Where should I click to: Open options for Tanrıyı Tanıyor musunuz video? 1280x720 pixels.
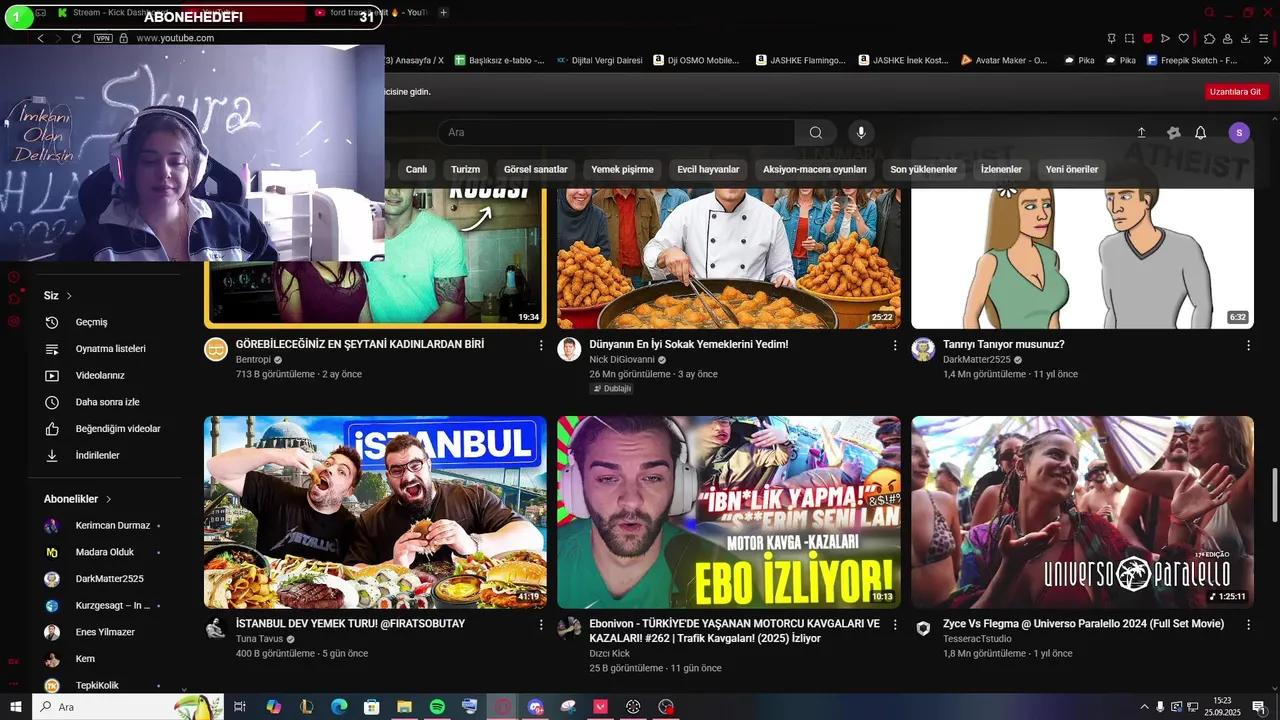click(x=1248, y=345)
